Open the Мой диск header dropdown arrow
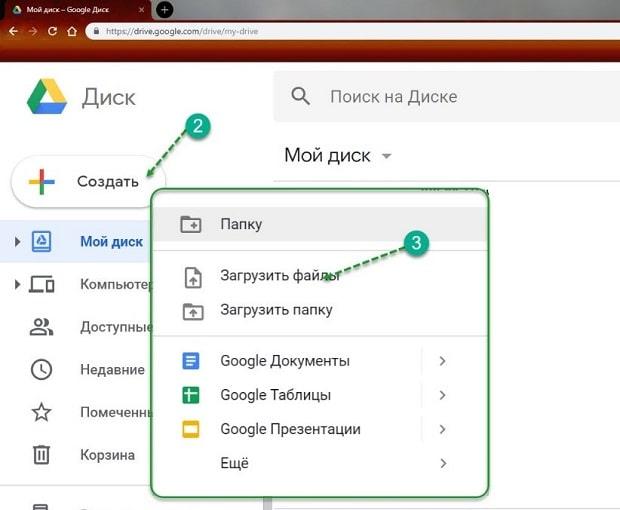The width and height of the screenshot is (620, 510). pos(386,156)
